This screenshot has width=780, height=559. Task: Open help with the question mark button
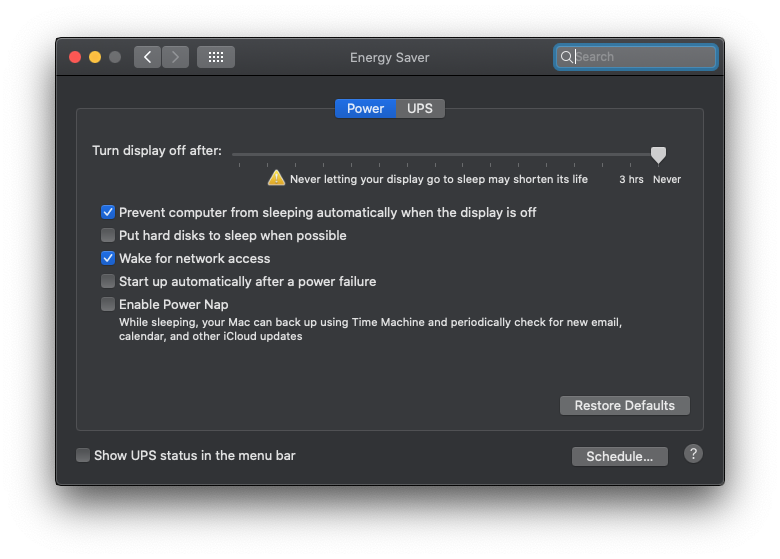click(x=693, y=454)
